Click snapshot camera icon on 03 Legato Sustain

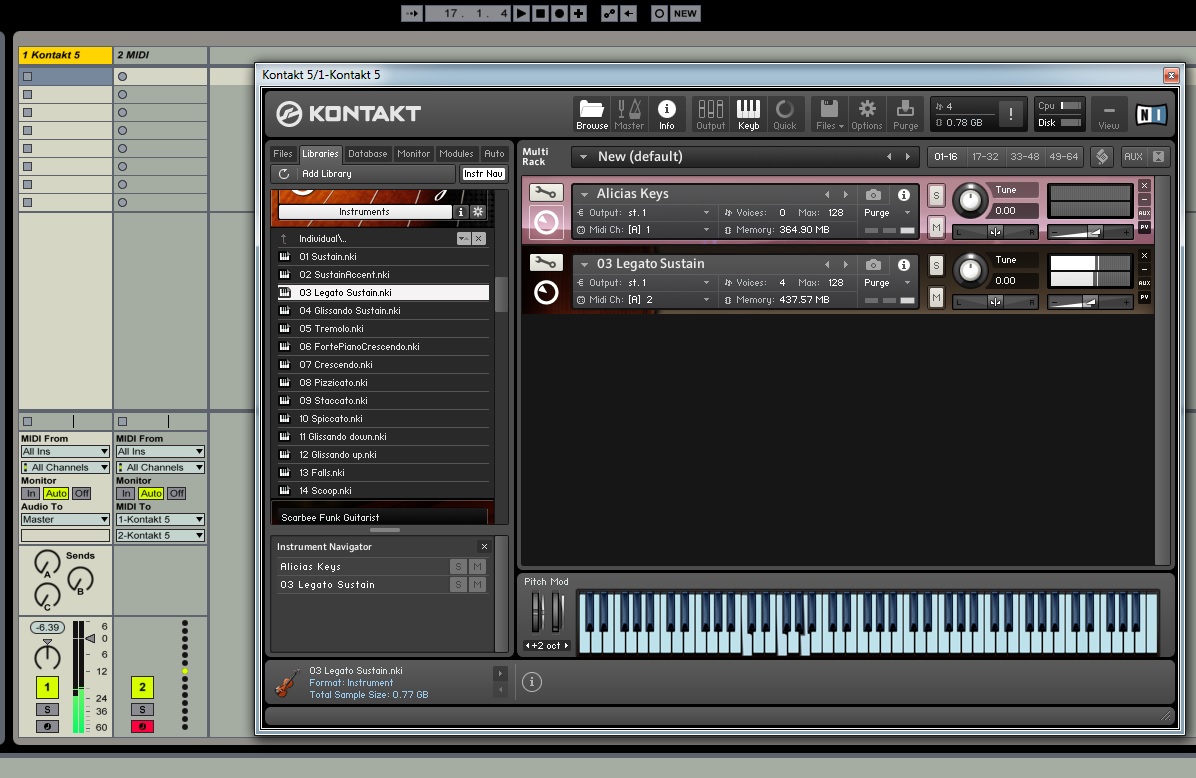(873, 265)
